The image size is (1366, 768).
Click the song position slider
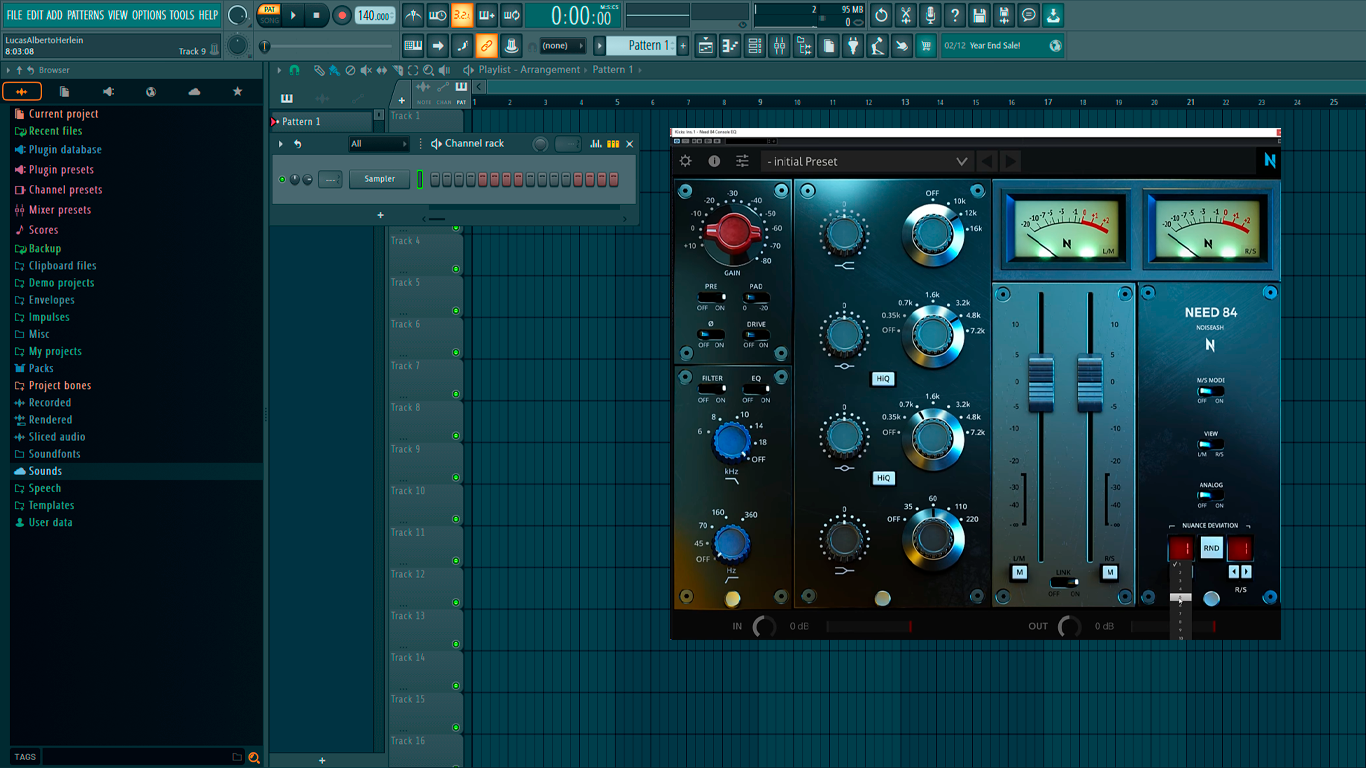329,46
